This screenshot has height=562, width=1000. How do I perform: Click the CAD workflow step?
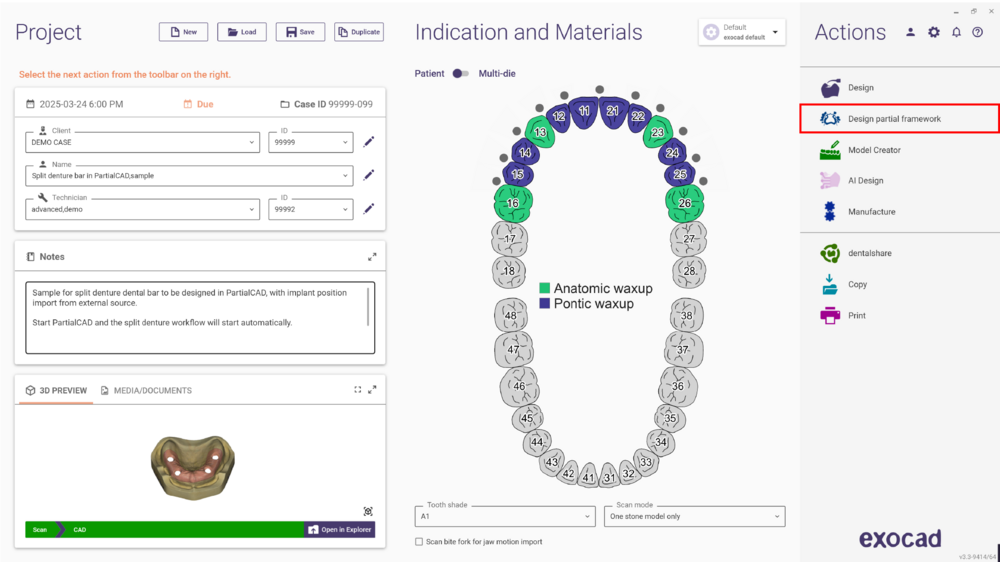click(79, 529)
